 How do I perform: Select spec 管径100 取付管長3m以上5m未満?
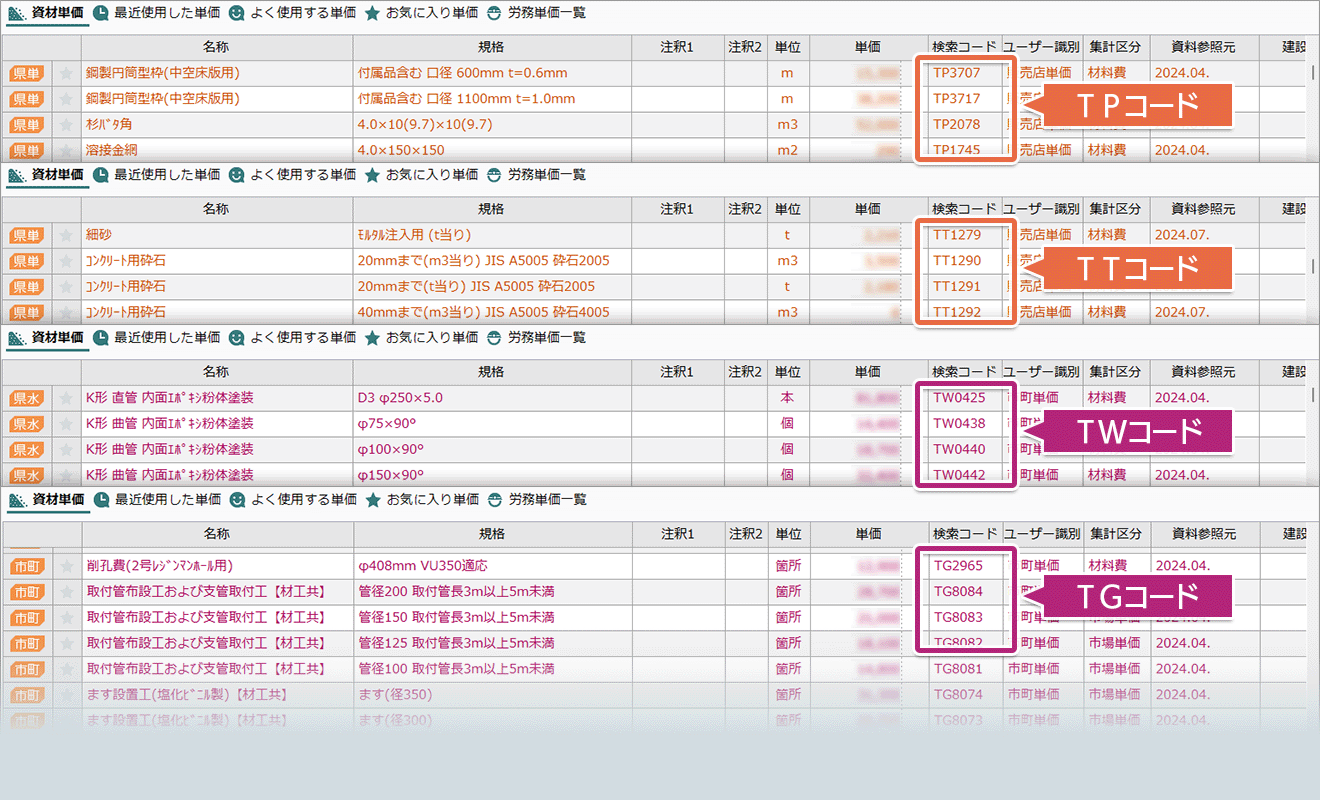coord(491,669)
